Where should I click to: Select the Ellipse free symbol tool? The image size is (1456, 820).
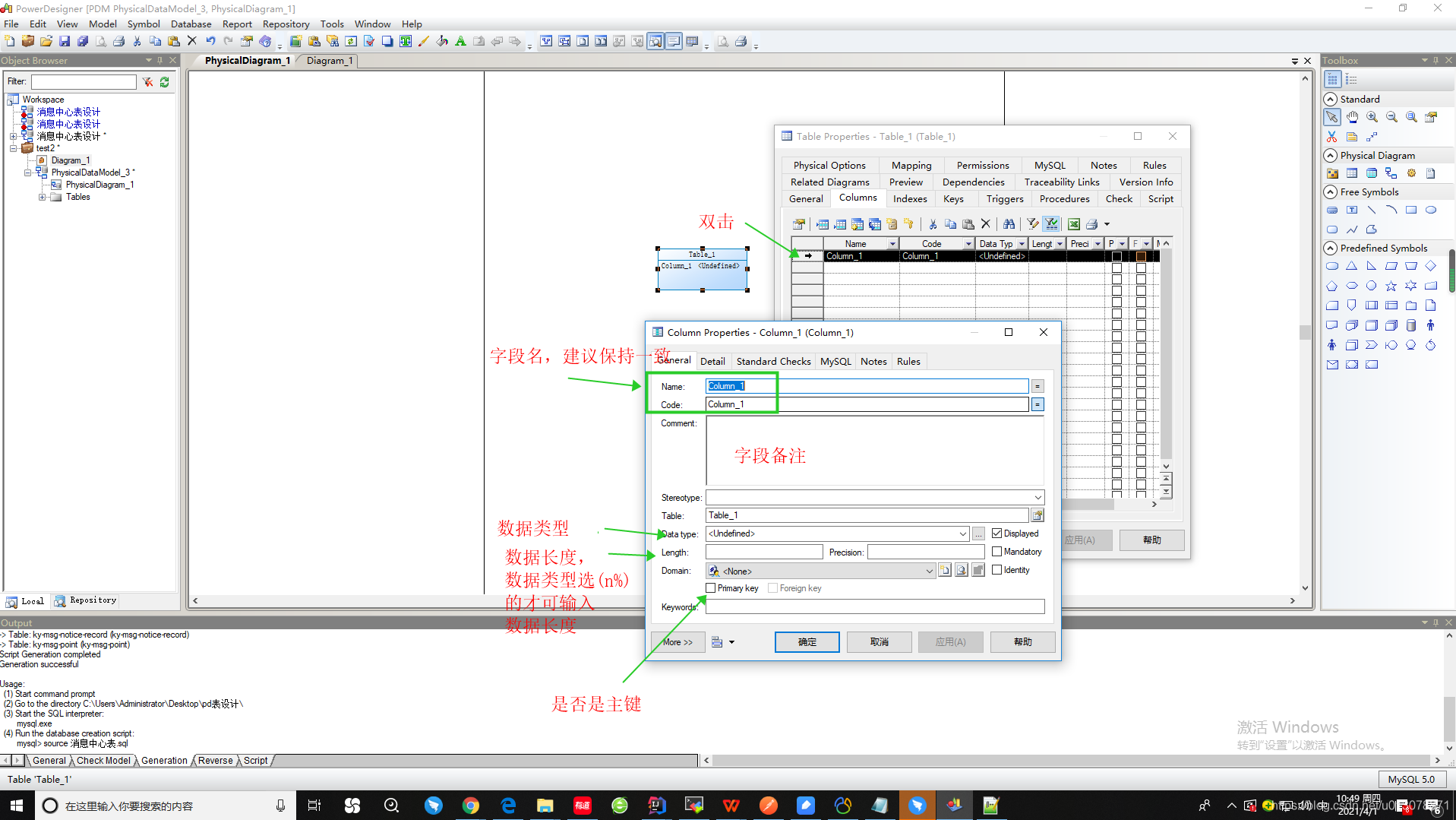1431,210
